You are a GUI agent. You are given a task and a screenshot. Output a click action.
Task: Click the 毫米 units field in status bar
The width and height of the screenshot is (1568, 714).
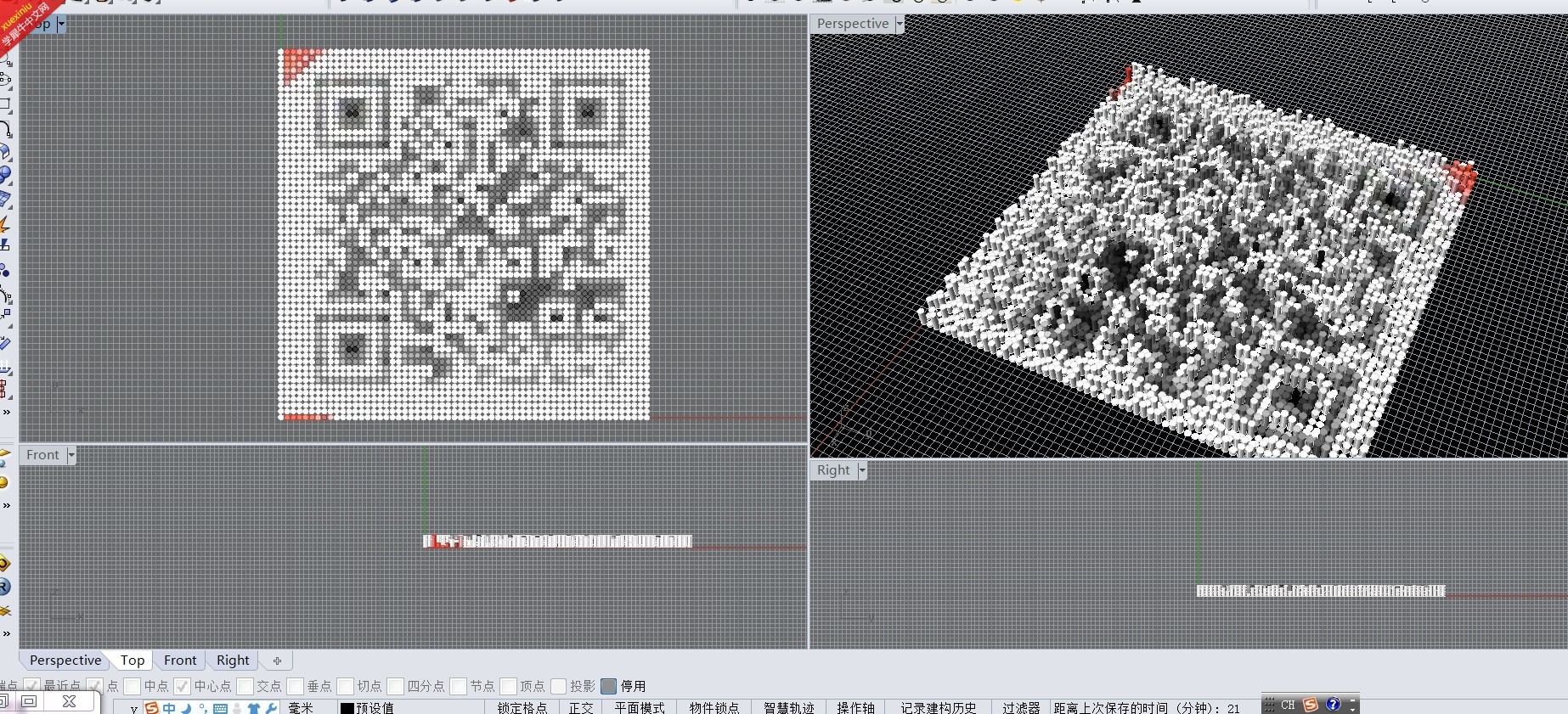coord(301,708)
